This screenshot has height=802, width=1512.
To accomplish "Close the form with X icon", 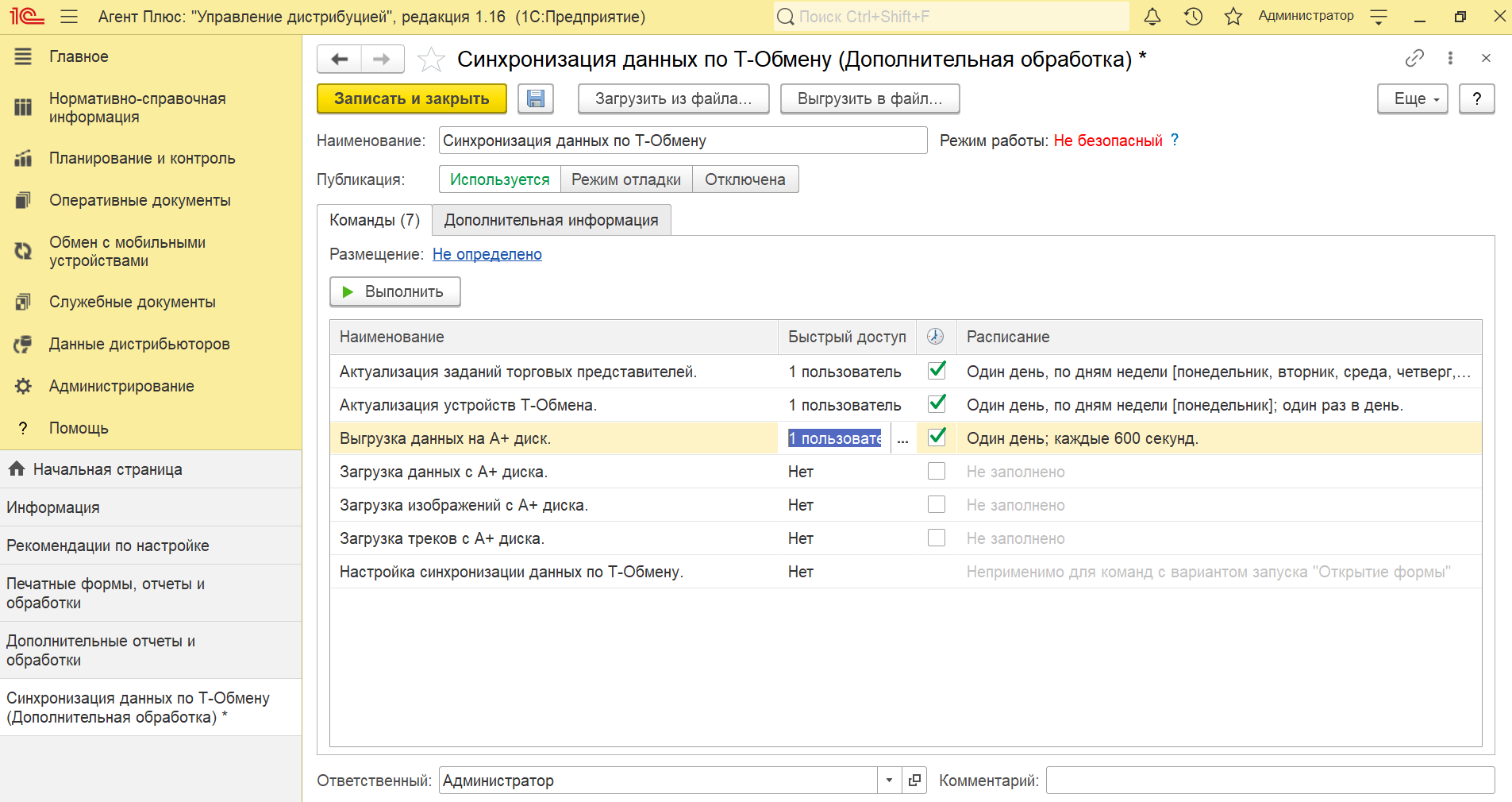I will [x=1486, y=58].
